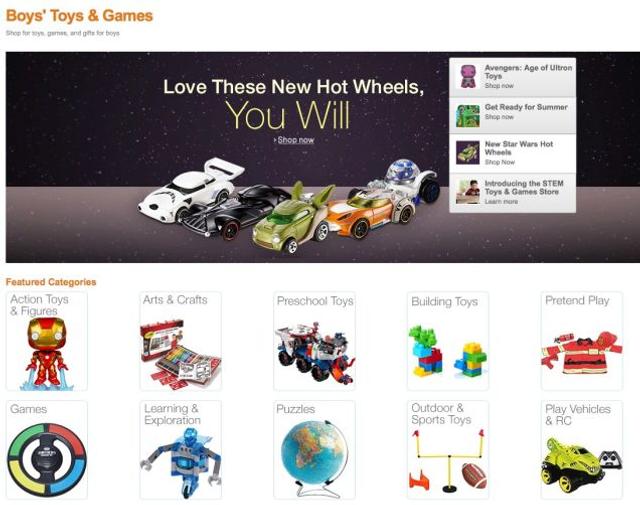Click the Boys' Toys & Games heading

coord(80,16)
